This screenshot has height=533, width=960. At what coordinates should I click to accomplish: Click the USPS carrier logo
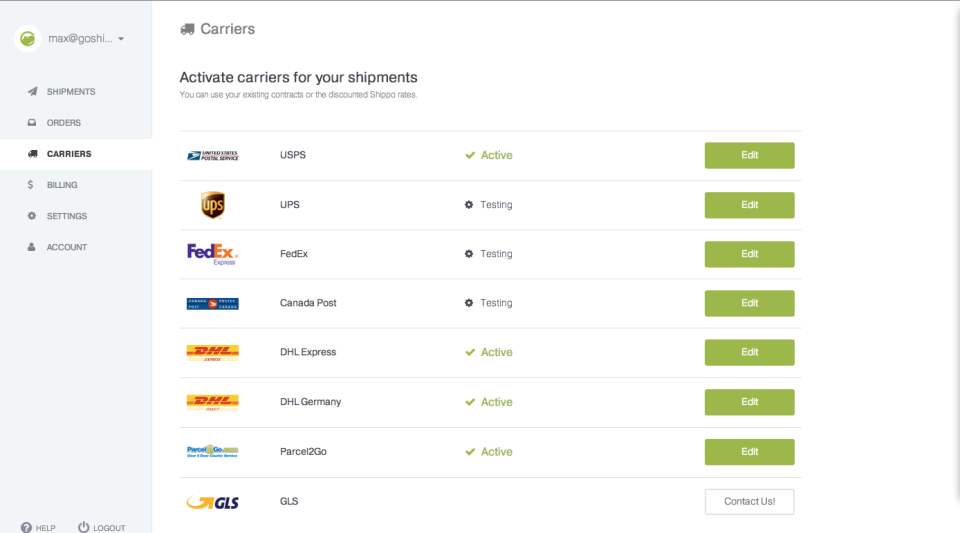(x=212, y=156)
